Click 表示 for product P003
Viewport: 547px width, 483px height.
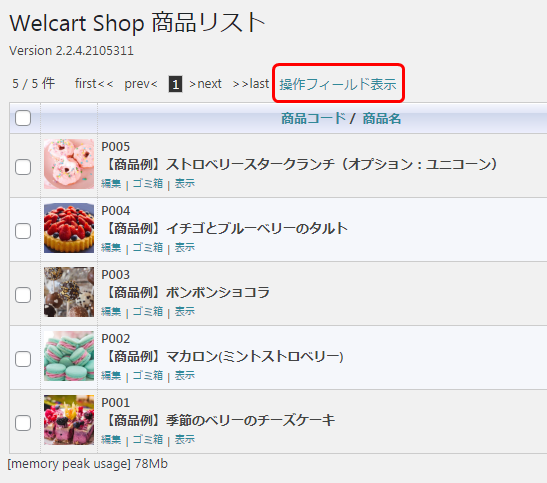[185, 311]
